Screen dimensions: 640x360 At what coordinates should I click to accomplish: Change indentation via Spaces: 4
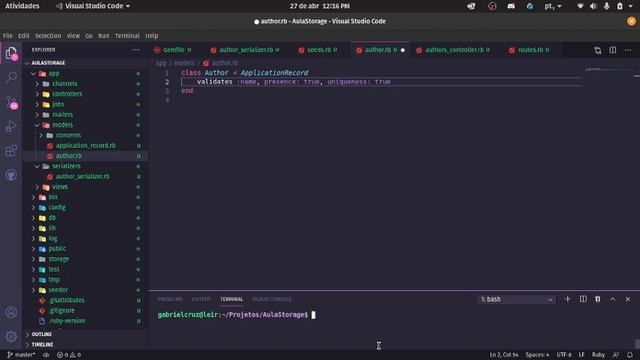click(x=537, y=355)
